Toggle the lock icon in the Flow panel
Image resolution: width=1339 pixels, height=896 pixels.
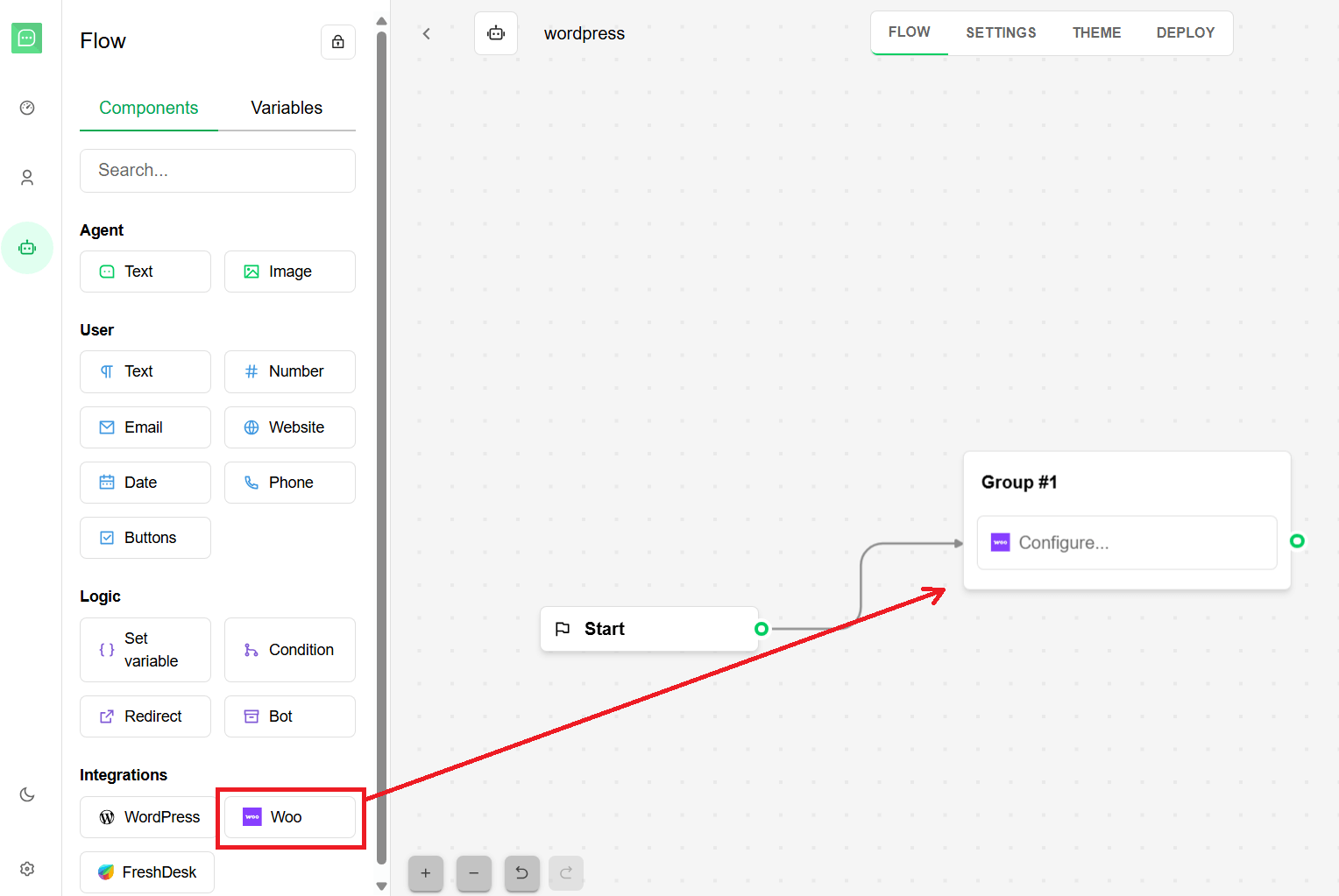(338, 41)
